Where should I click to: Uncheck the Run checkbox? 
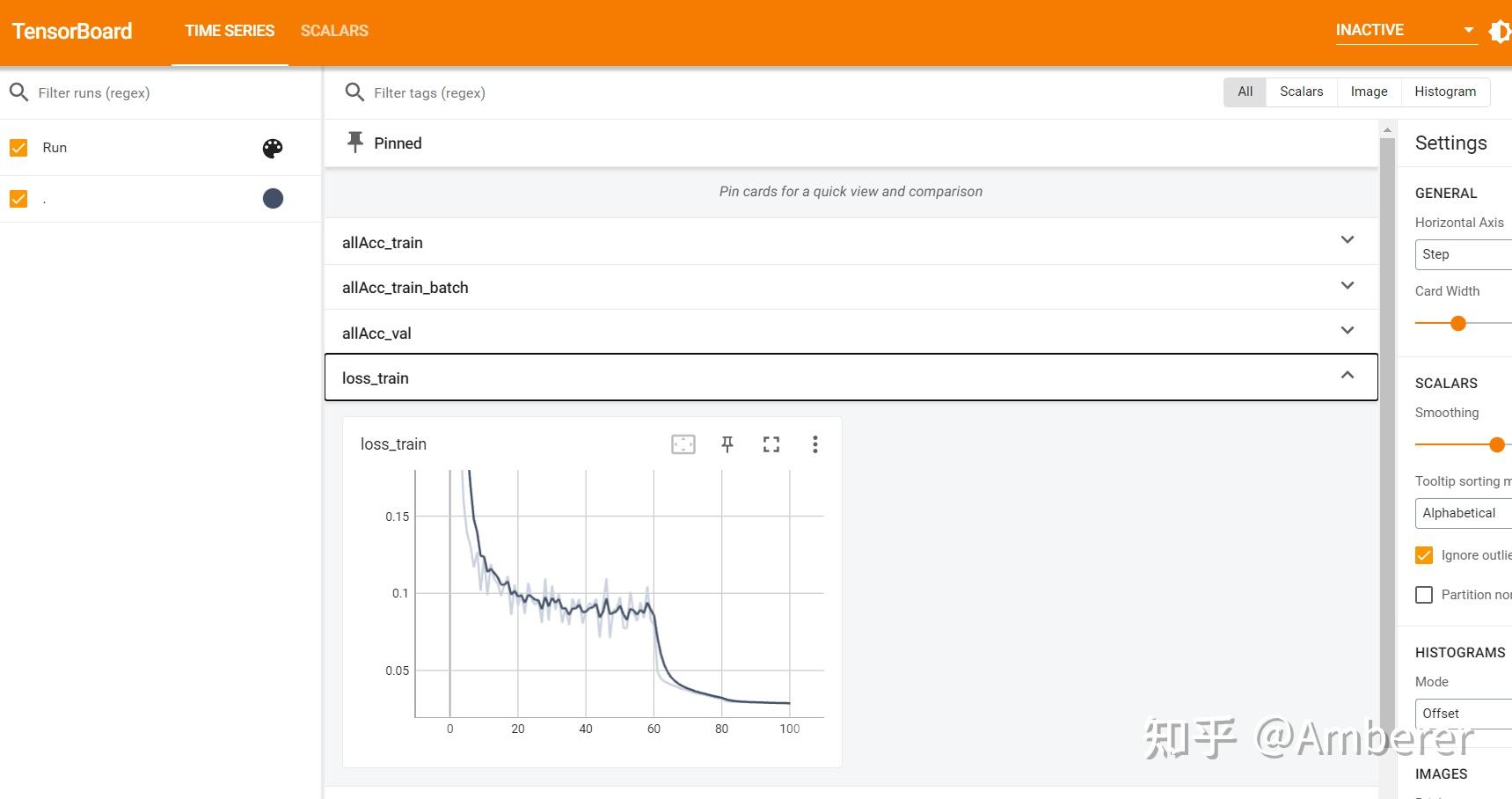click(x=18, y=147)
